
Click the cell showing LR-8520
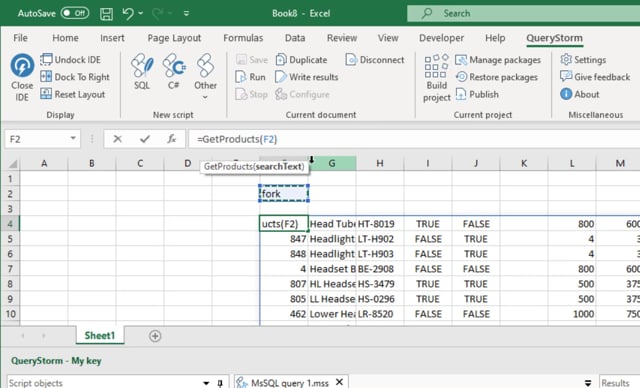point(380,314)
